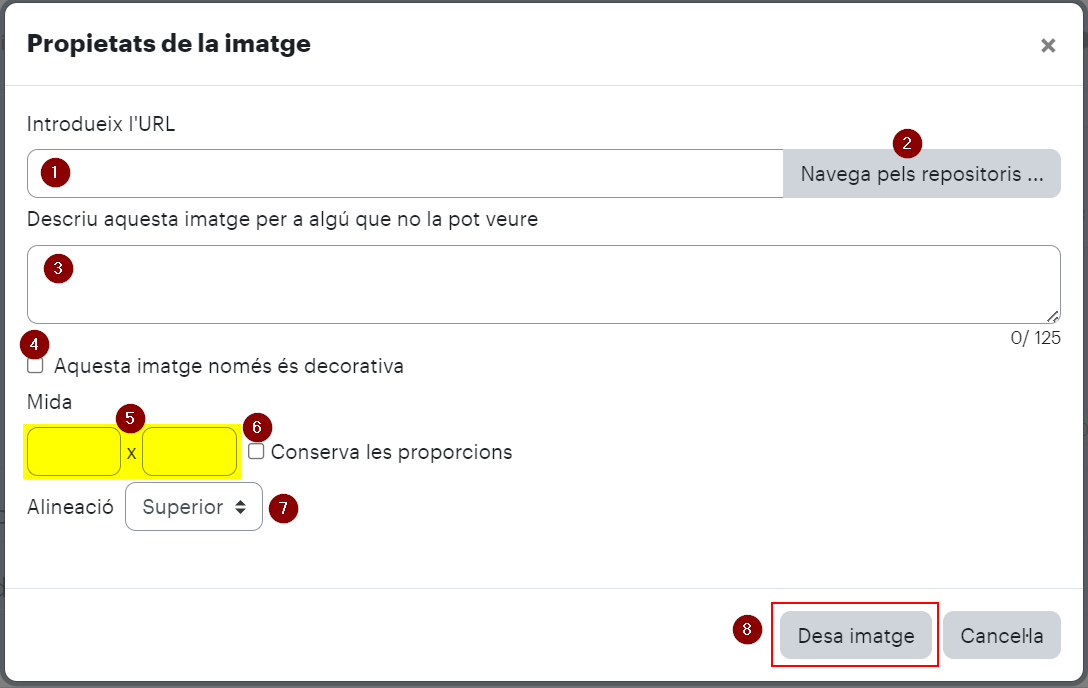
Task: Tick 'Aquesta imatge només és decorativa' checkbox
Action: point(35,366)
